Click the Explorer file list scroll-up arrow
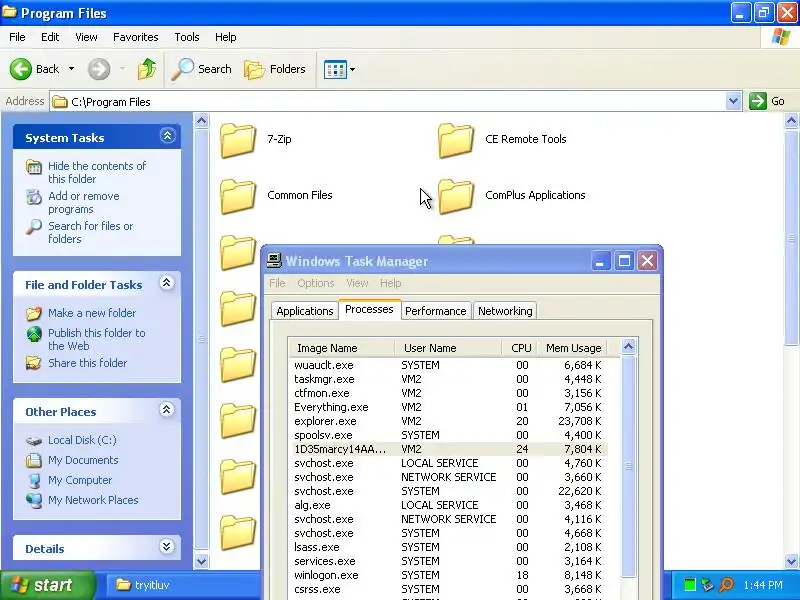This screenshot has width=800, height=600. point(791,121)
